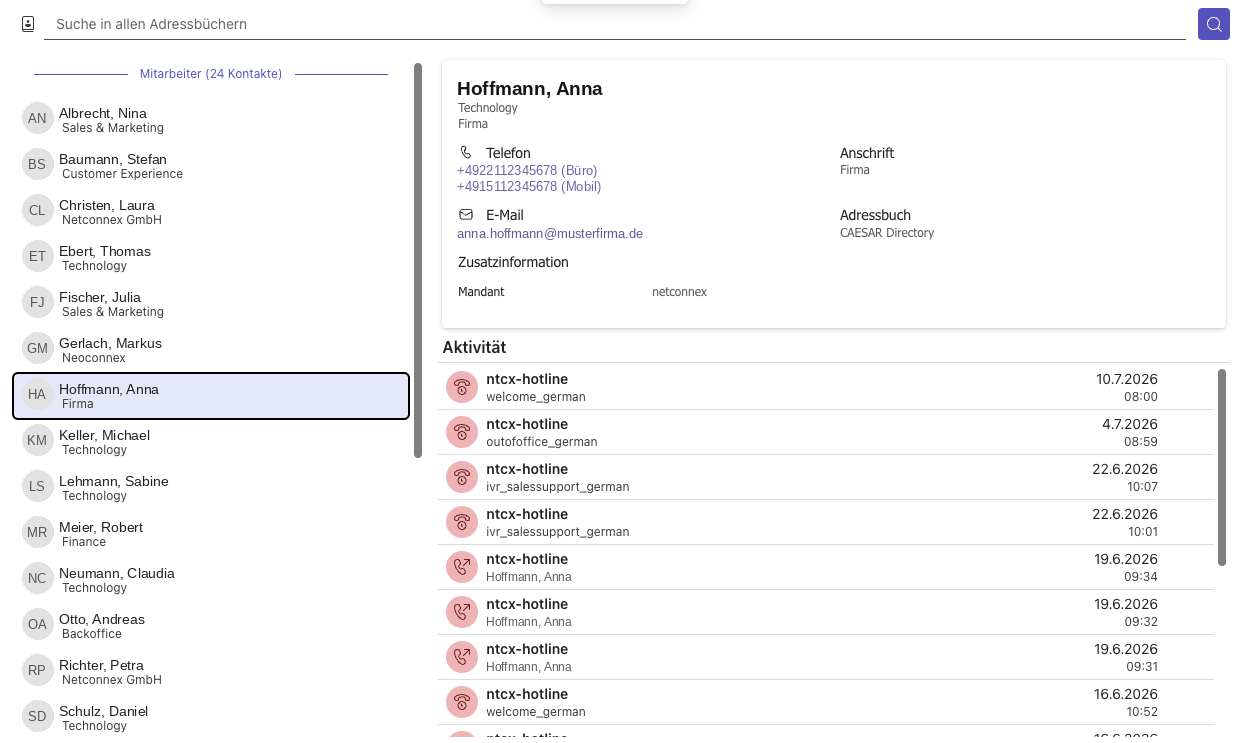Viewport: 1237px width, 743px height.
Task: Click the contact list scrollbar
Action: (418, 260)
